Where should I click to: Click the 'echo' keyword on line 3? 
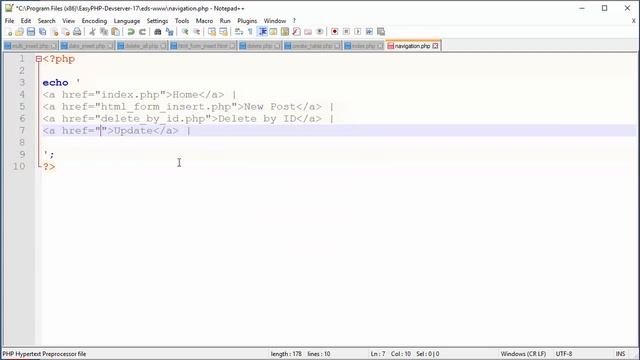click(x=56, y=83)
